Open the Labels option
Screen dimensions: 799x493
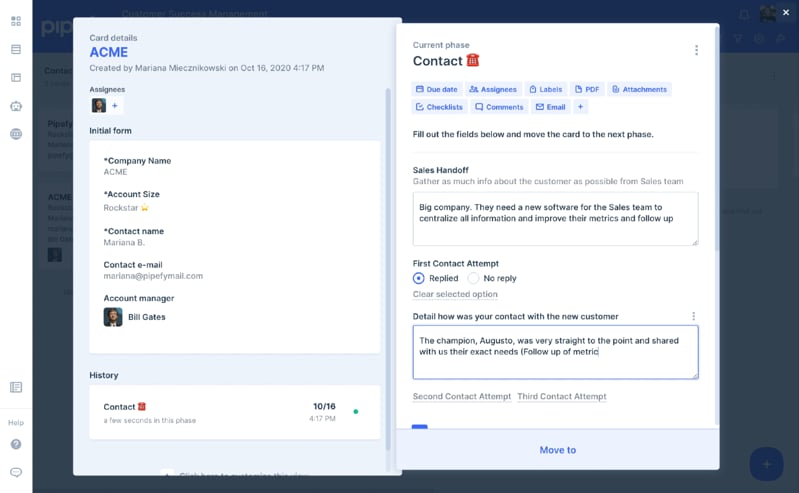coord(546,89)
